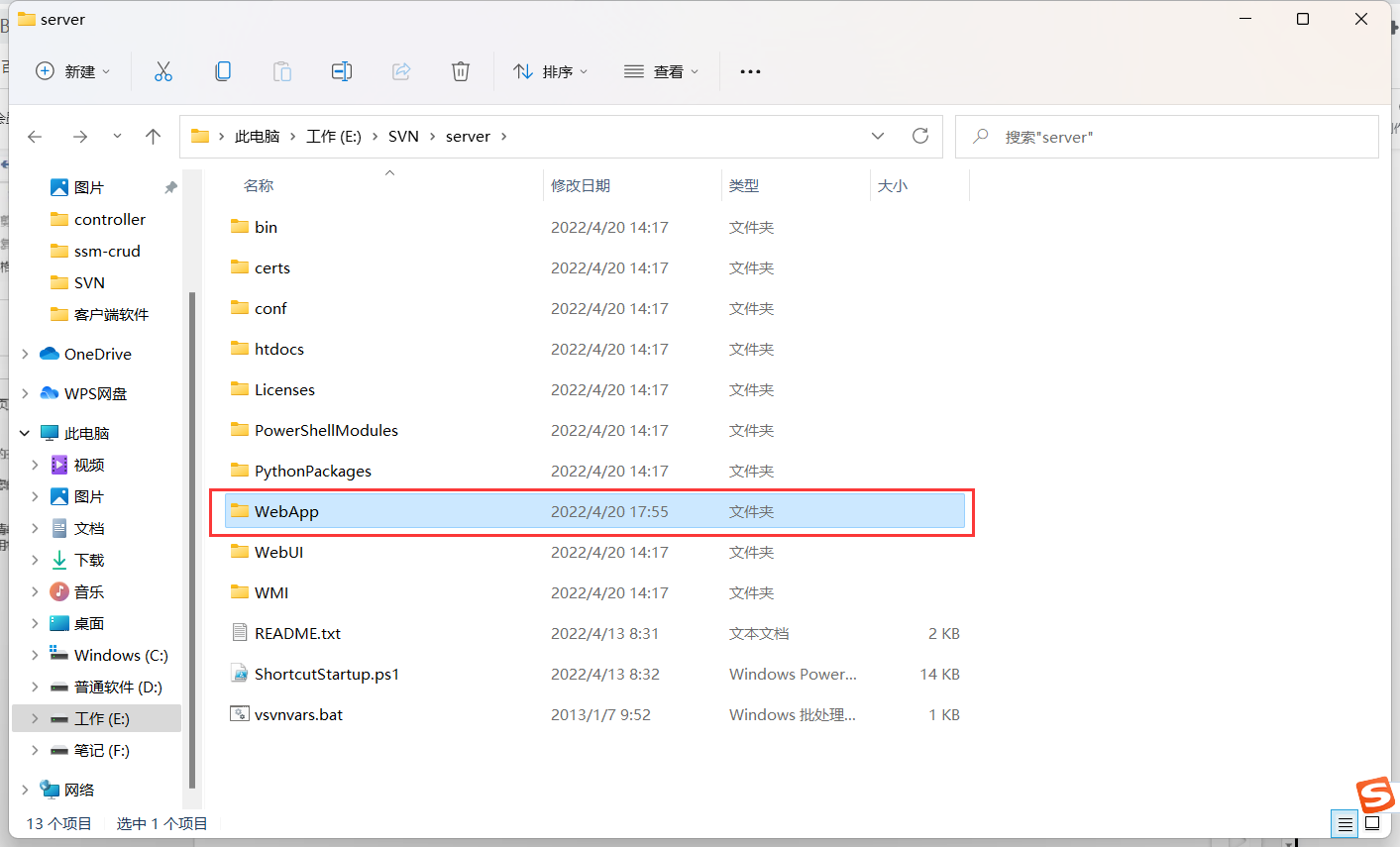Open address bar history dropdown
The image size is (1400, 847).
click(x=877, y=137)
